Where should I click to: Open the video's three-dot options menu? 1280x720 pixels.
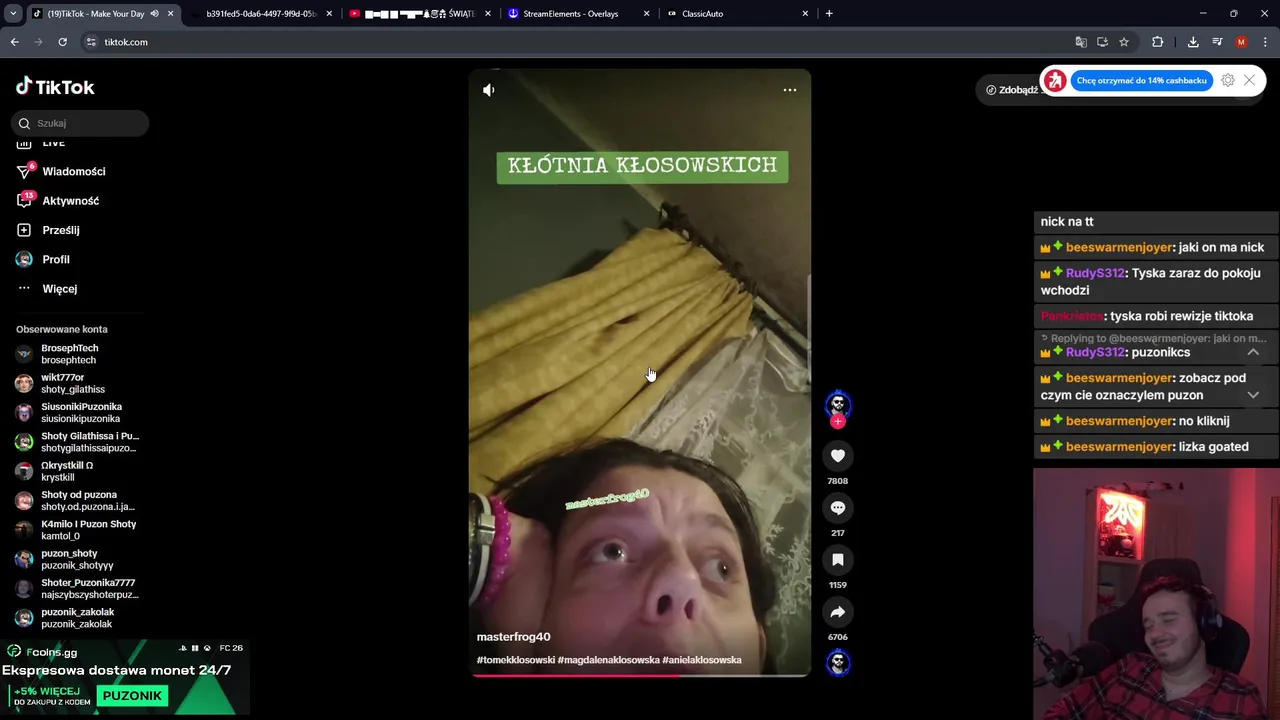pyautogui.click(x=790, y=90)
